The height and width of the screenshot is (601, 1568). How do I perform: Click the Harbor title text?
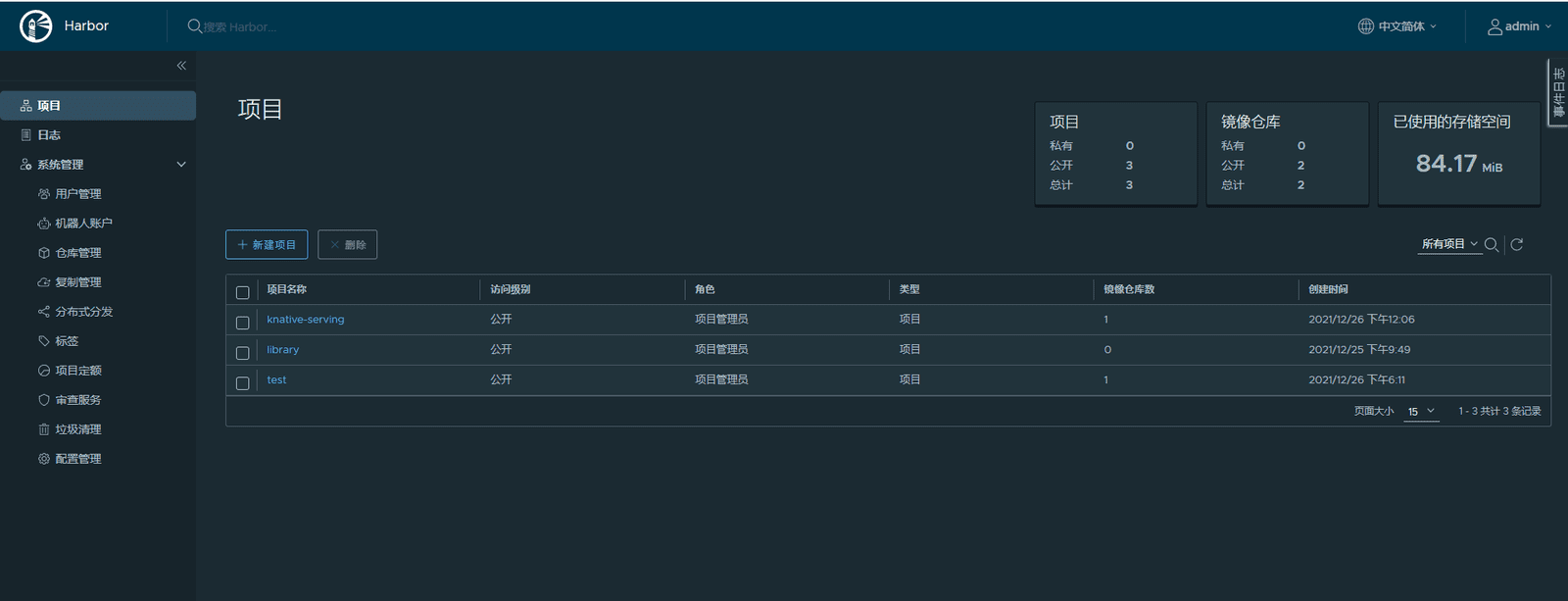coord(86,26)
